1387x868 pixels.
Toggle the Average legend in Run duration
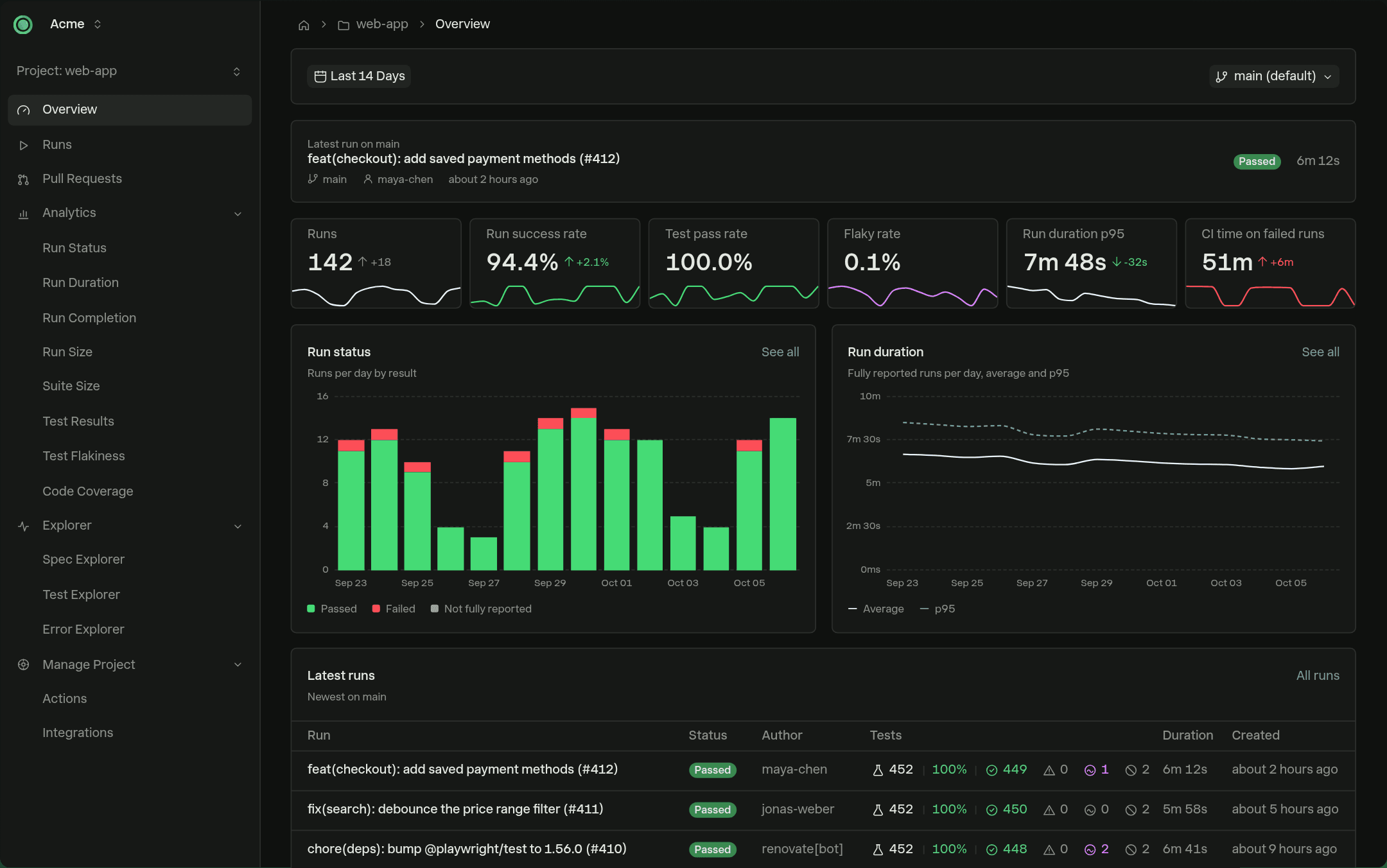click(x=876, y=609)
